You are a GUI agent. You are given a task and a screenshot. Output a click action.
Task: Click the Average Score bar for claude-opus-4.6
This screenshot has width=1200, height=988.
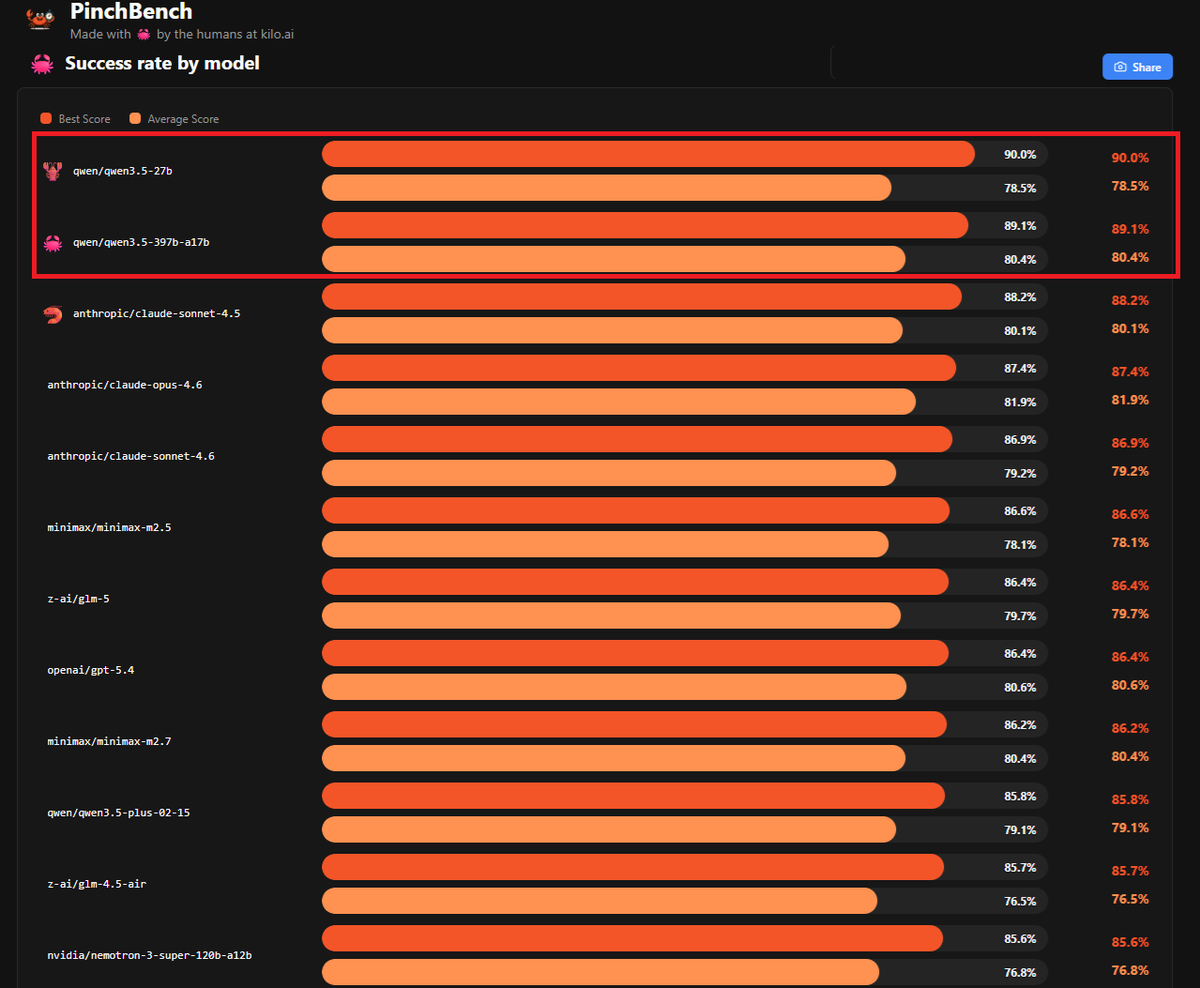point(619,401)
